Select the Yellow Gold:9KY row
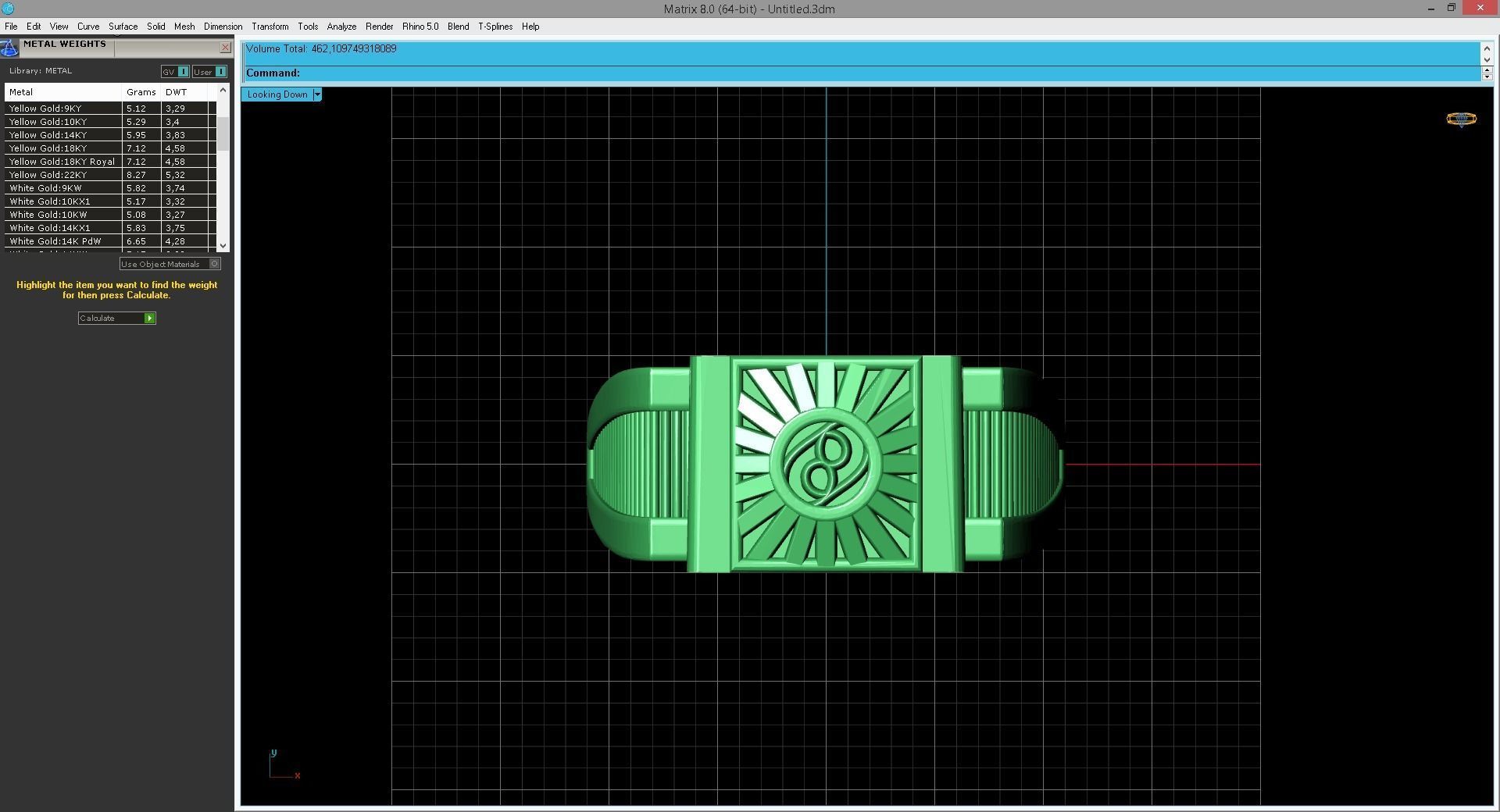 (x=110, y=109)
